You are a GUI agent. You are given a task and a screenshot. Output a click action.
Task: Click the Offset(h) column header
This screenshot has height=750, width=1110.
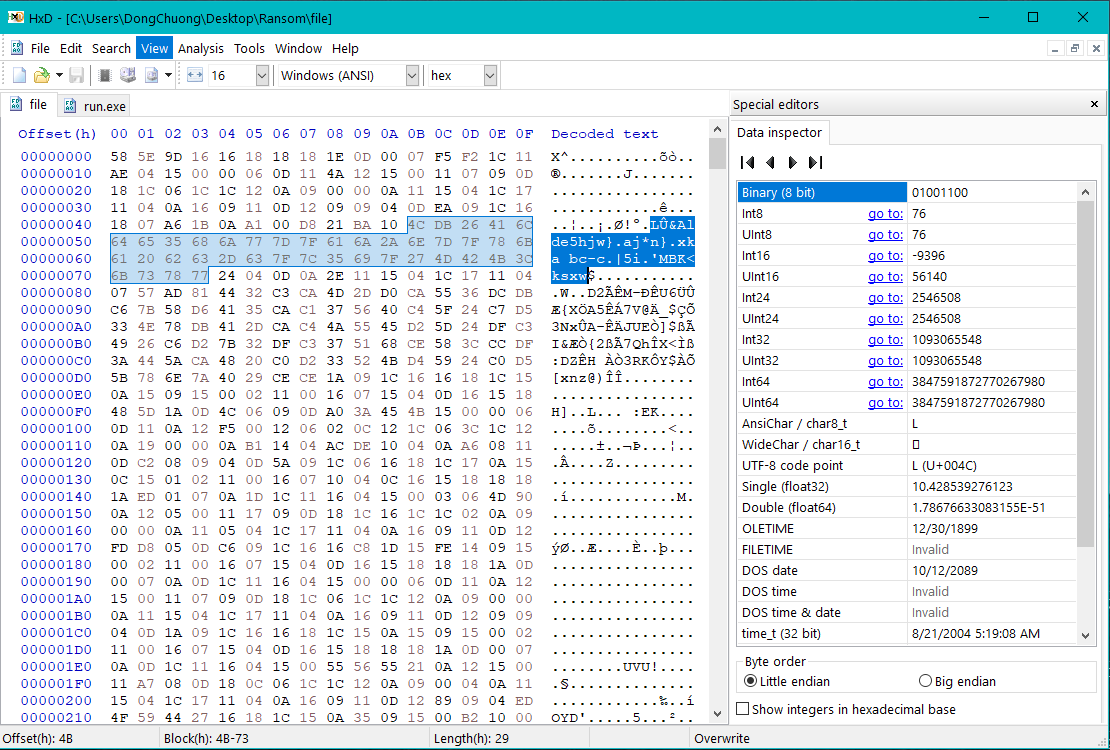(57, 134)
